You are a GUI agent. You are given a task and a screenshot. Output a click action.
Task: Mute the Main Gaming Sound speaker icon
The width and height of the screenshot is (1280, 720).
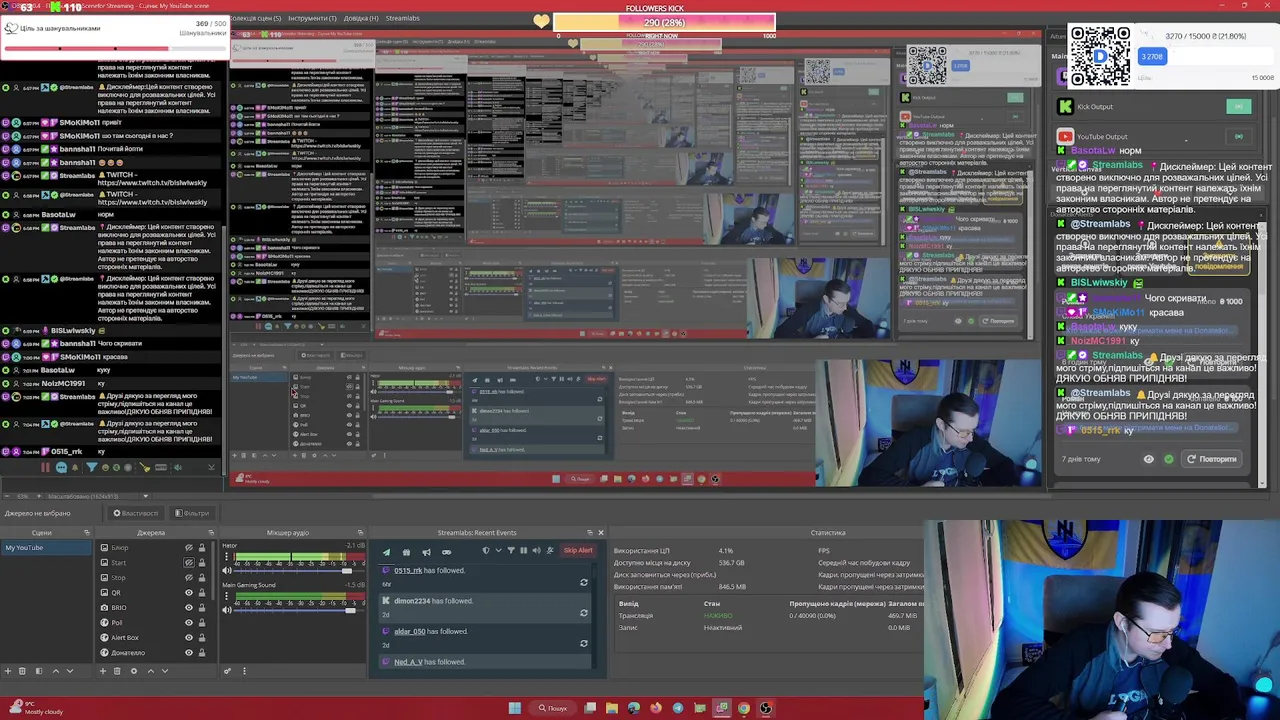227,610
